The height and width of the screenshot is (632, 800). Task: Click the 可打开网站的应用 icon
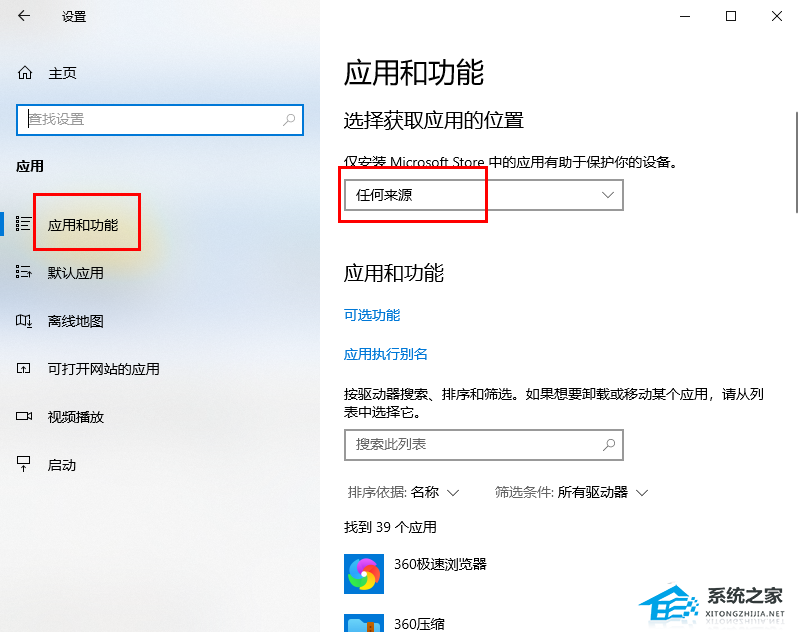pos(23,368)
